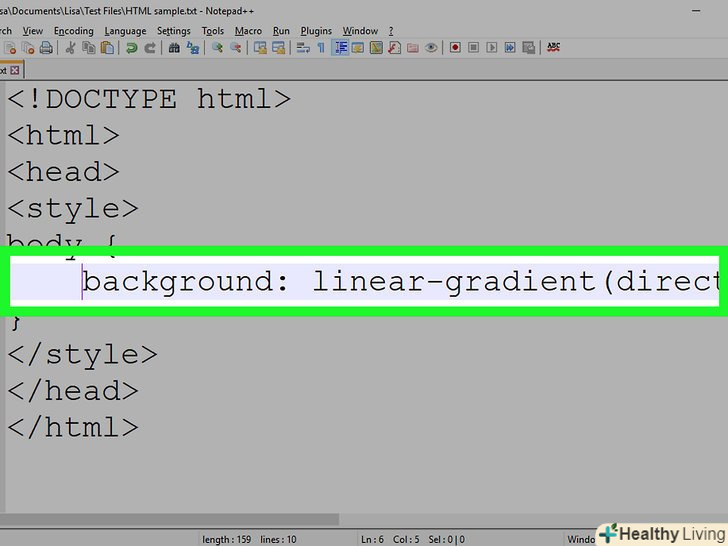728x546 pixels.
Task: Click the Ln : 6 status entry
Action: 372,540
